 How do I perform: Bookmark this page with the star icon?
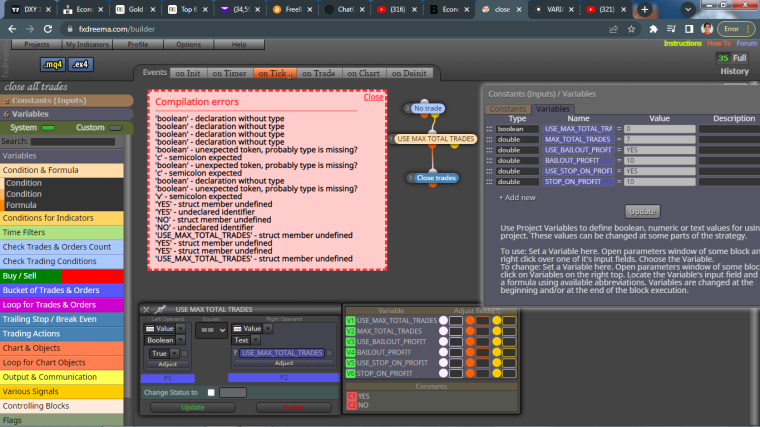(631, 29)
